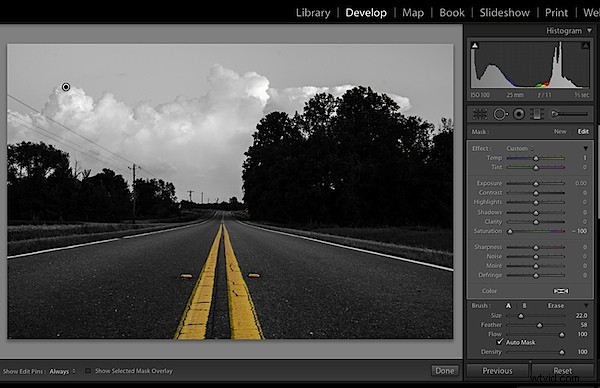The height and width of the screenshot is (388, 600).
Task: Switch to brush A
Action: coord(508,306)
